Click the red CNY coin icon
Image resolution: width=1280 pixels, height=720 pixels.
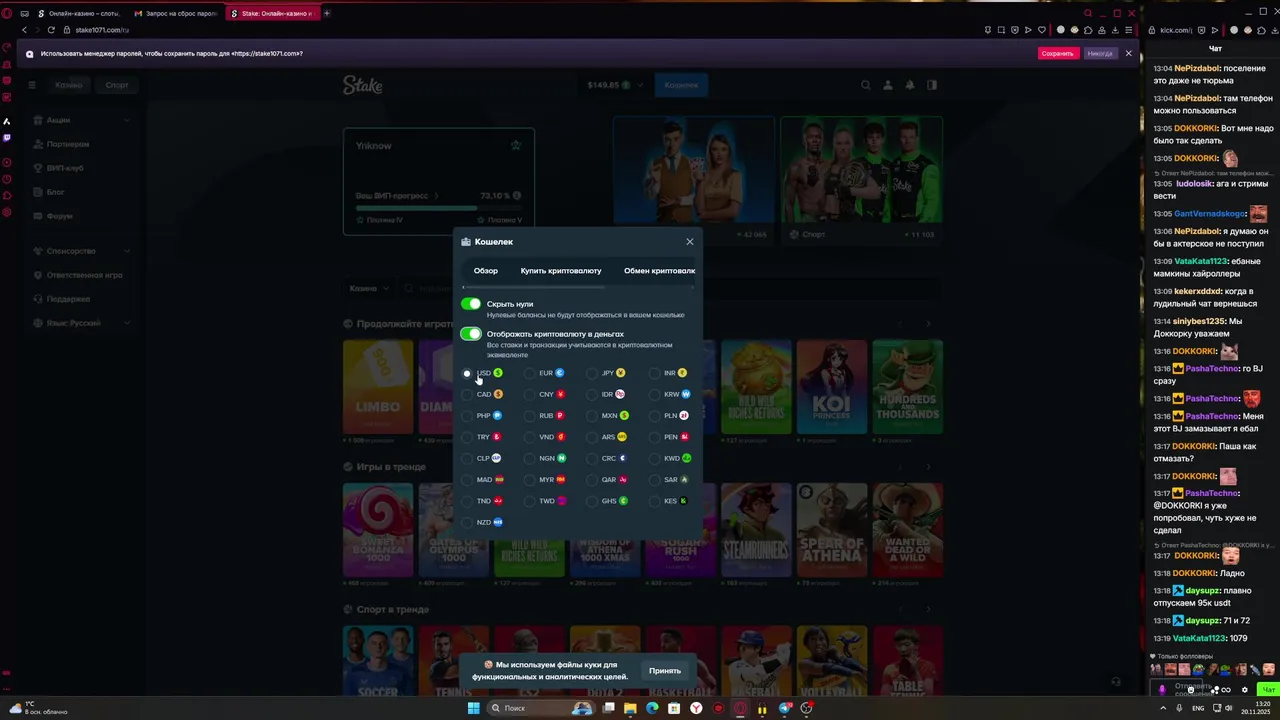tap(560, 394)
